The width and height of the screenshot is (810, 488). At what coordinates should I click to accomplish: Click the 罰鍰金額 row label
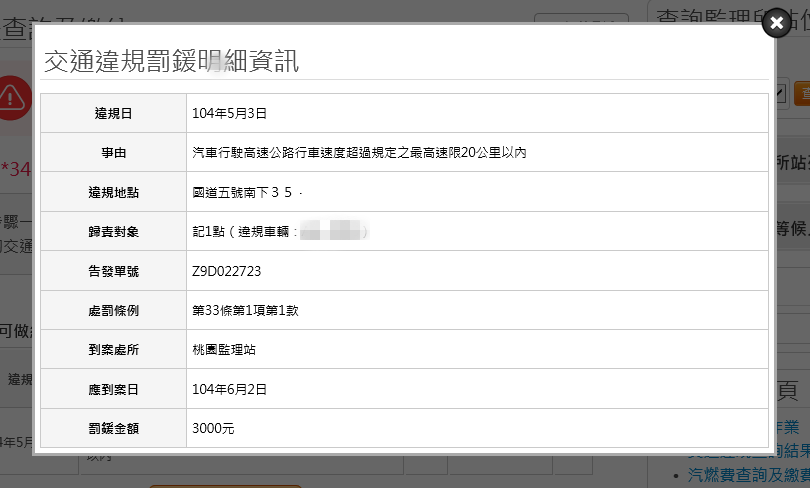click(x=113, y=428)
